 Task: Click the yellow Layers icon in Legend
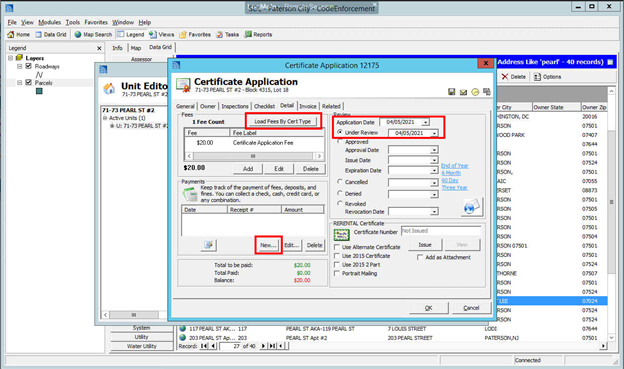click(19, 58)
